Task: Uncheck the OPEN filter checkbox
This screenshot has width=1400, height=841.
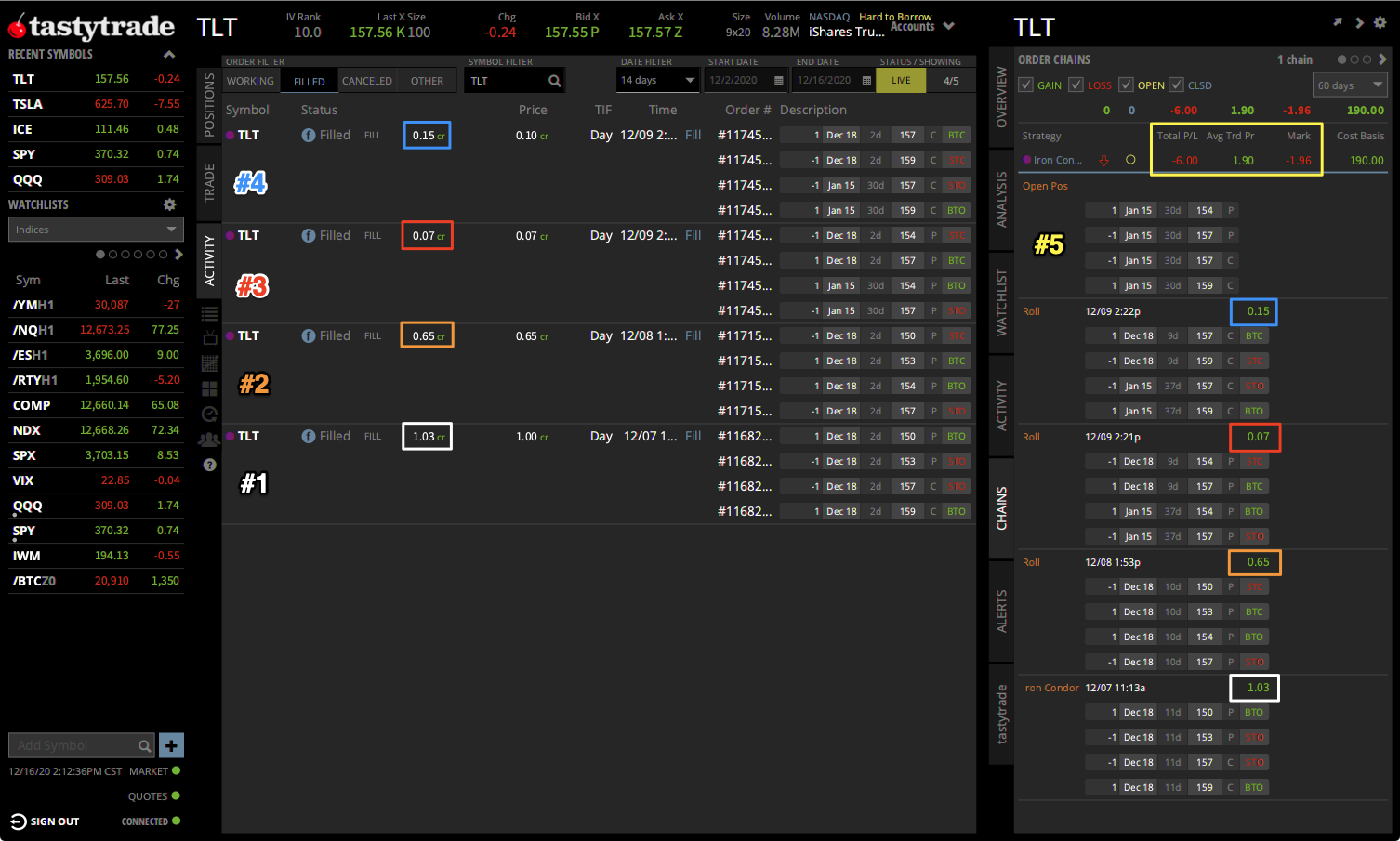Action: coord(1125,84)
